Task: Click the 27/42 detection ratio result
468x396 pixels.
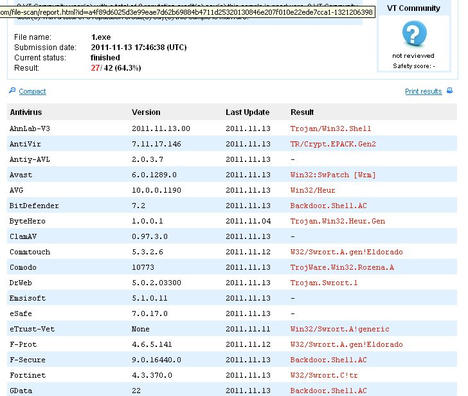Action: [116, 68]
